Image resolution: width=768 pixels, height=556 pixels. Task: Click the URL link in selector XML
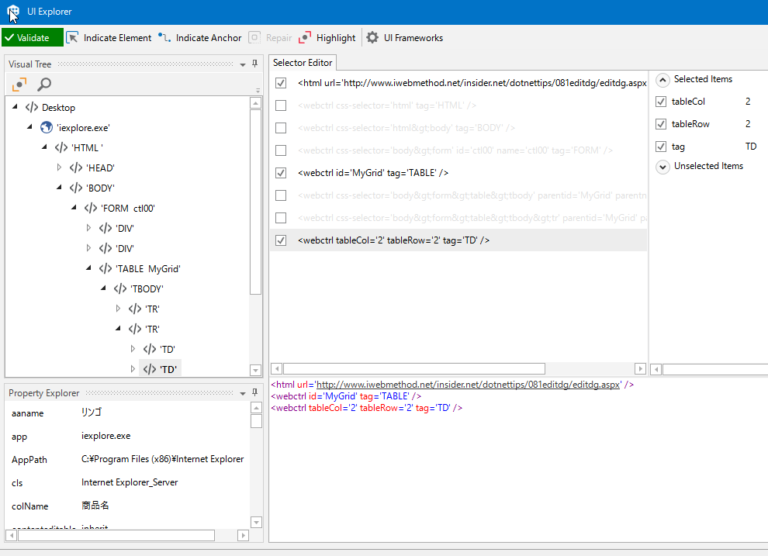pos(469,384)
